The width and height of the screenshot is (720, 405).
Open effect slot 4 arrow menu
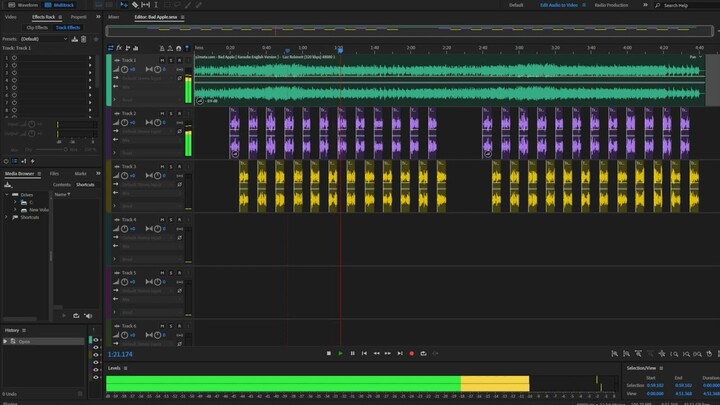tap(90, 80)
